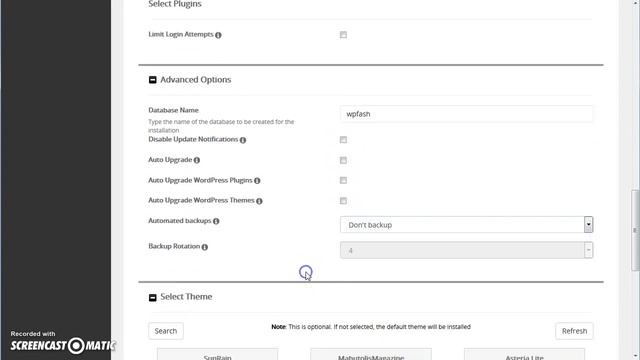The width and height of the screenshot is (640, 360).
Task: Click the theme Search button
Action: click(166, 331)
